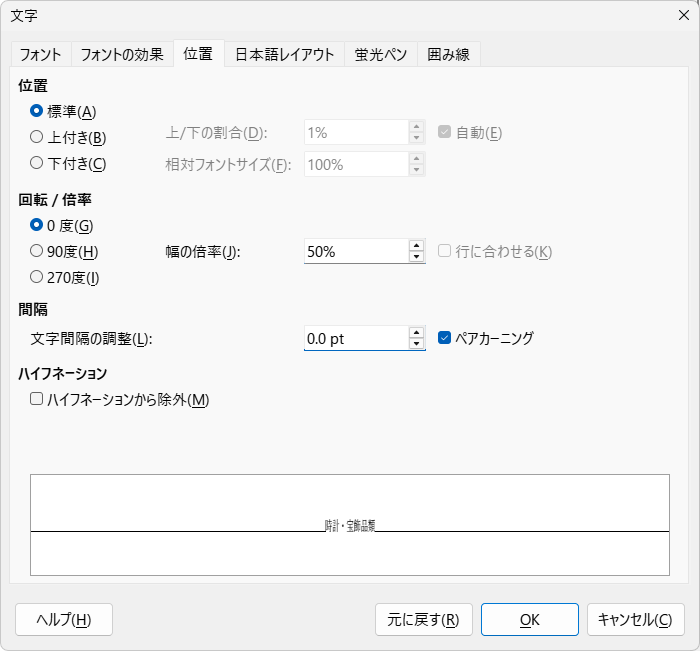Open the フォントの効果 tab
Viewport: 700px width, 651px height.
[121, 55]
